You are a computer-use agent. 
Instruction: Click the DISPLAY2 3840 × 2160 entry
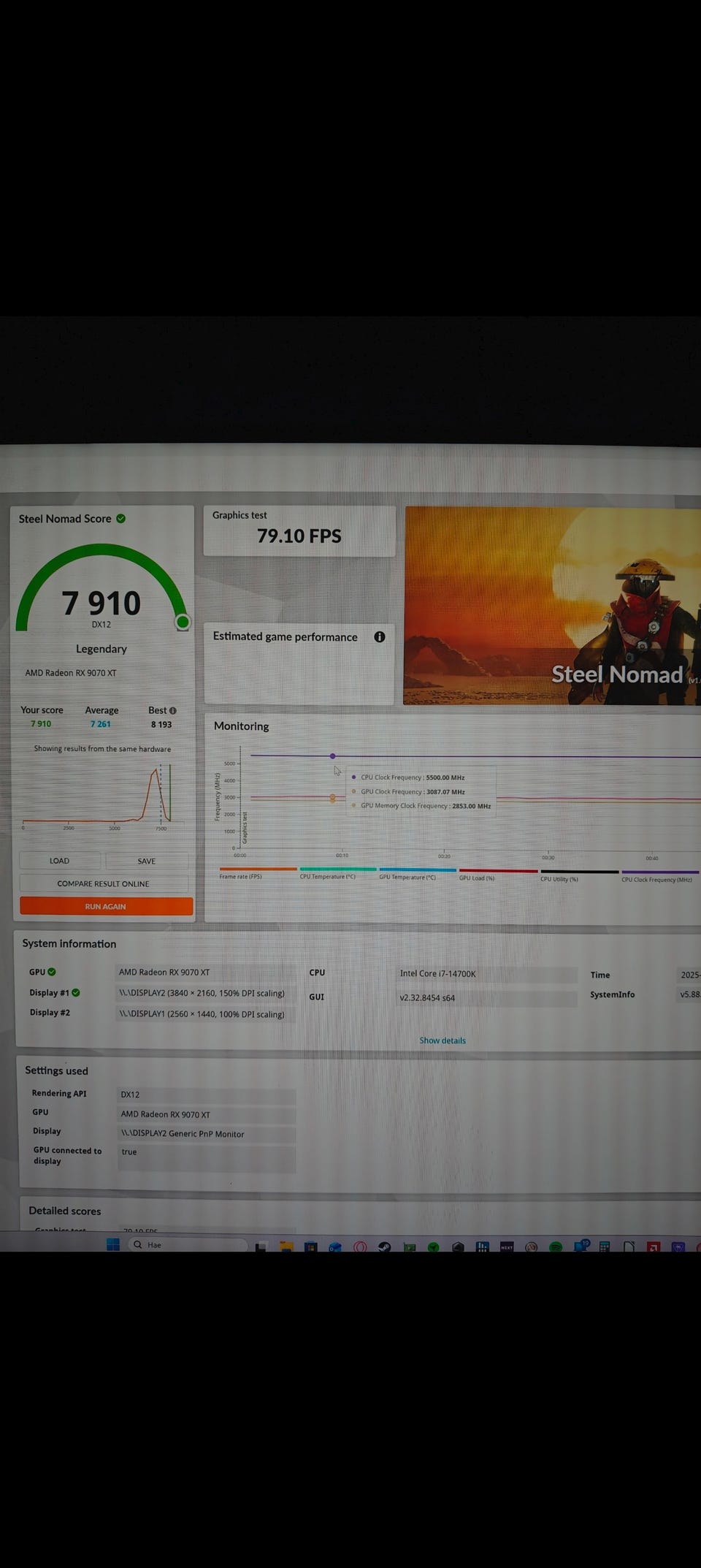click(x=205, y=993)
